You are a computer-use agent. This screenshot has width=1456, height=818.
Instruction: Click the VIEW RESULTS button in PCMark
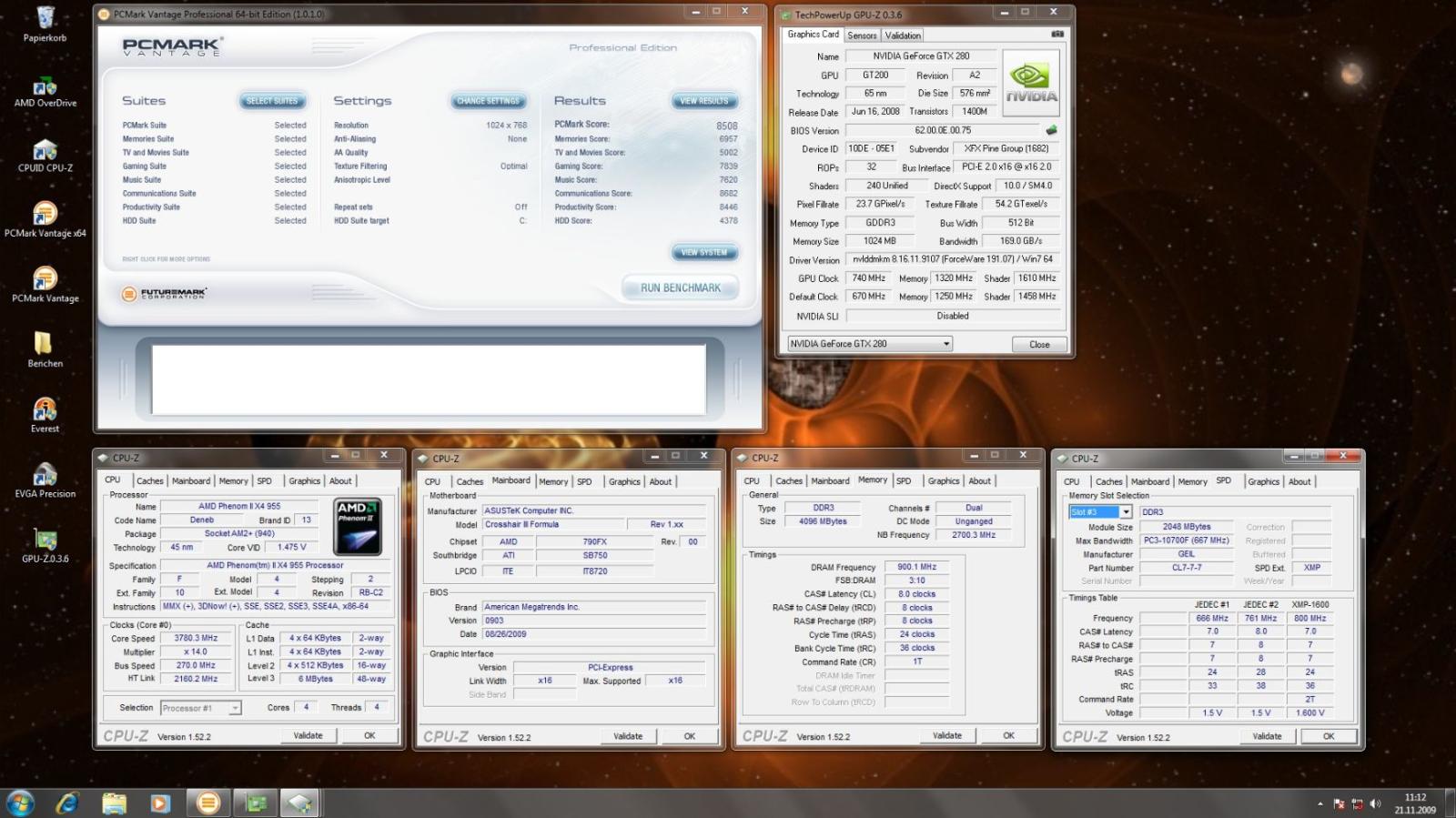[x=704, y=101]
